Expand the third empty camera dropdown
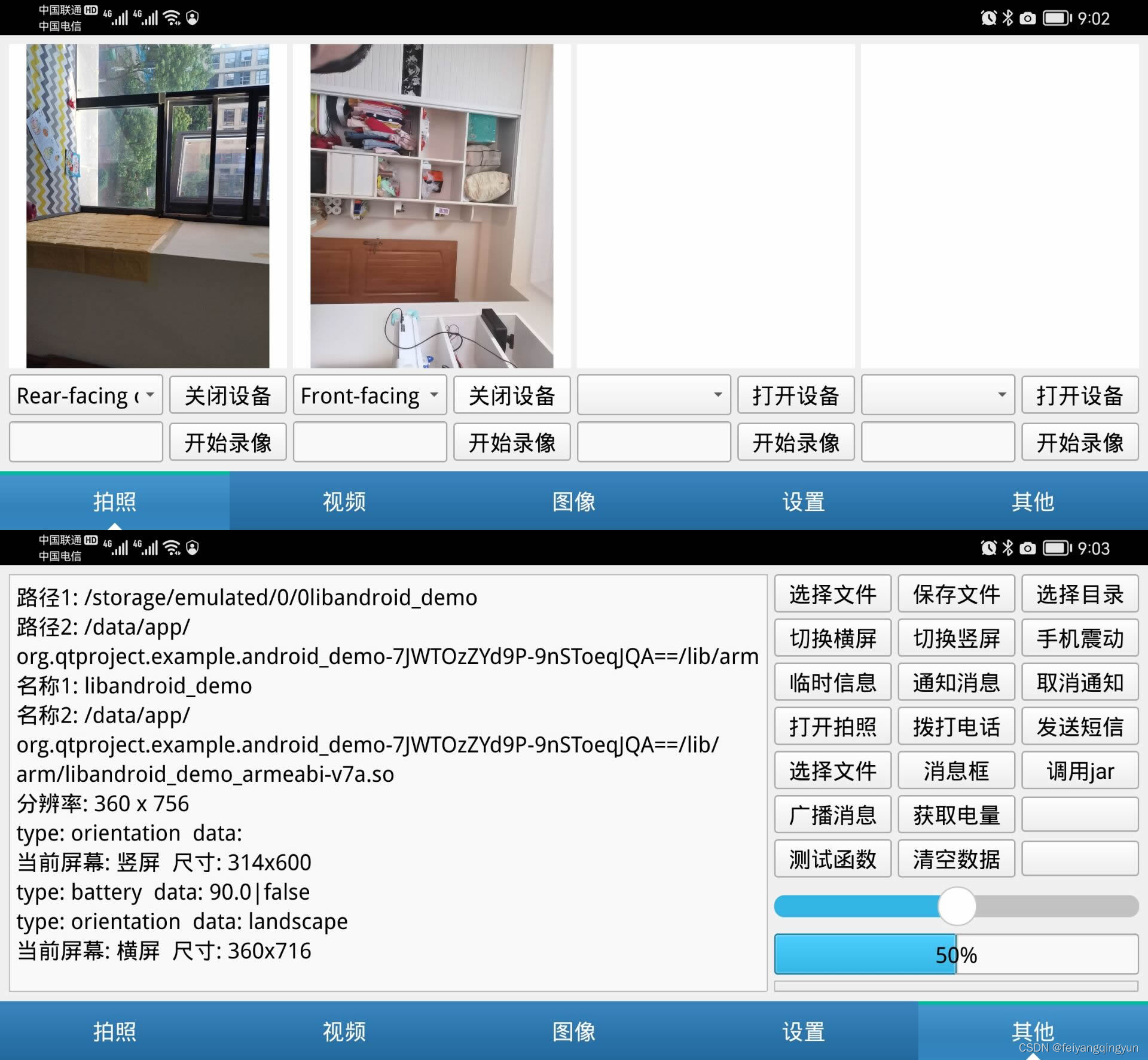This screenshot has height=1060, width=1148. 654,395
